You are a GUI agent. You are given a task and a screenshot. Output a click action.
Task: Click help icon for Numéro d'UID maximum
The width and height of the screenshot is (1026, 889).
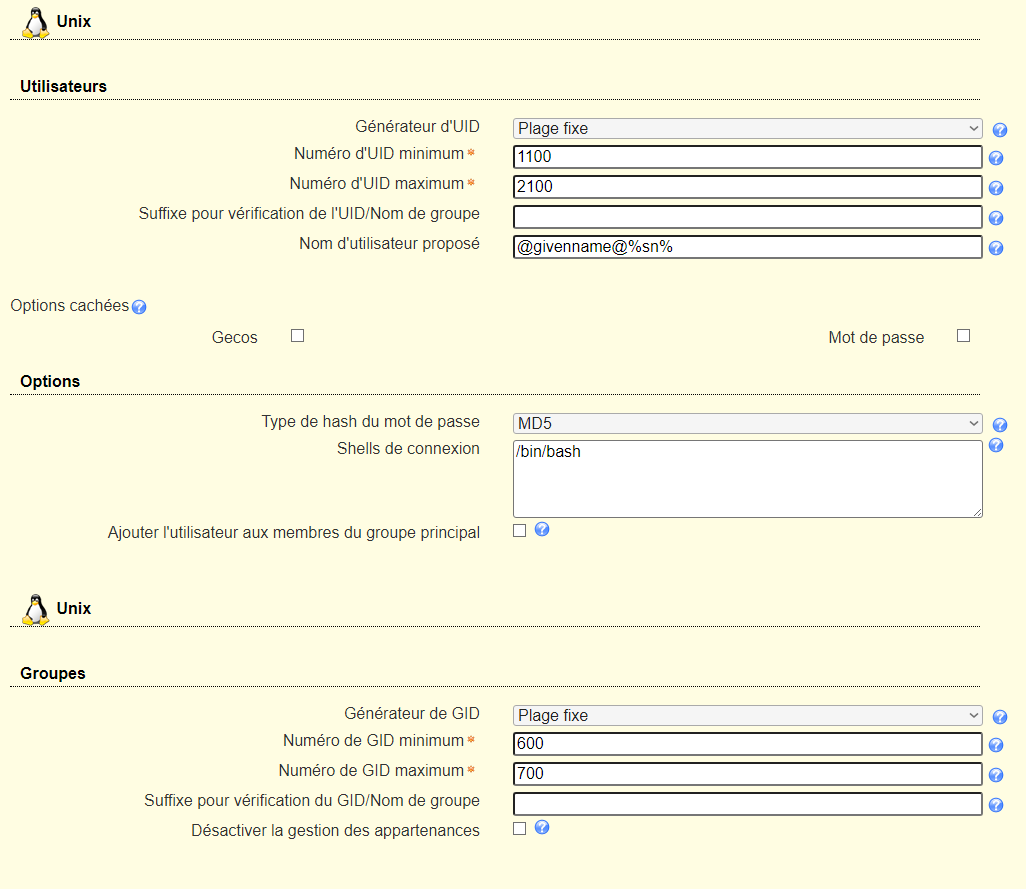996,188
